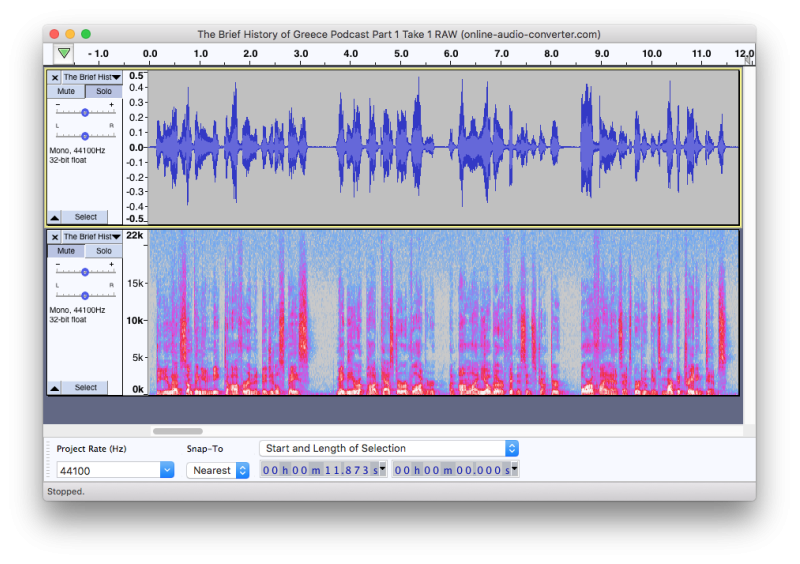Close the waveform track with X
This screenshot has width=800, height=564.
point(55,77)
